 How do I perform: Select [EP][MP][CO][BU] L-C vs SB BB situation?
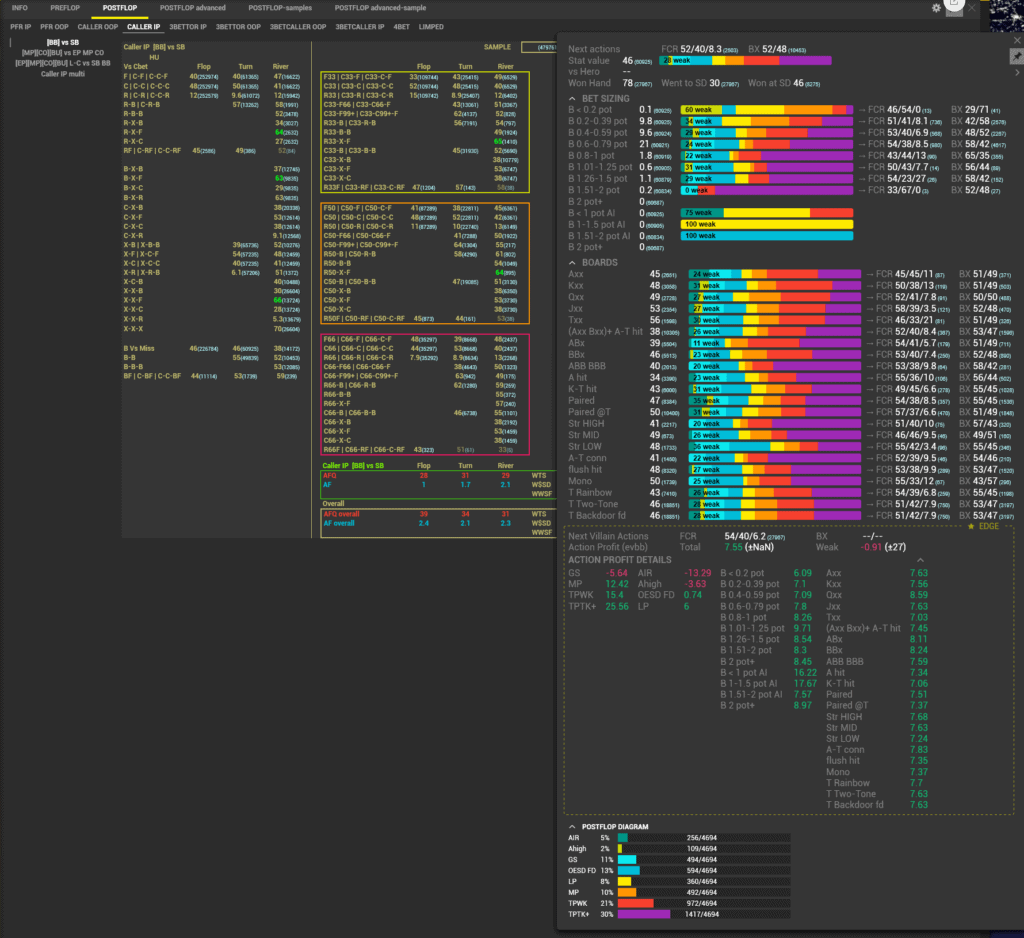point(63,63)
